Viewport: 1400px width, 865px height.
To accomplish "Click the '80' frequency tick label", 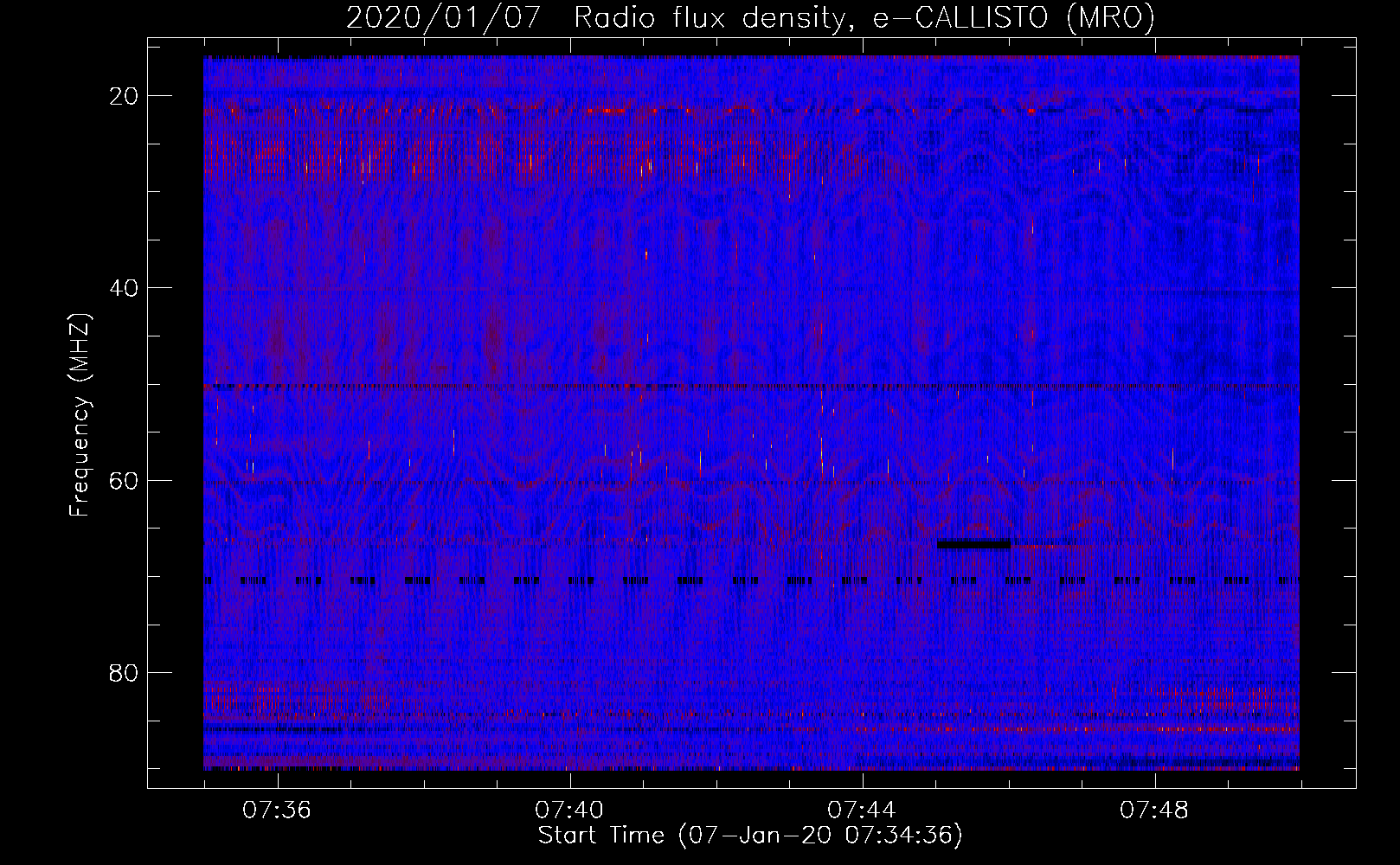I will point(124,673).
